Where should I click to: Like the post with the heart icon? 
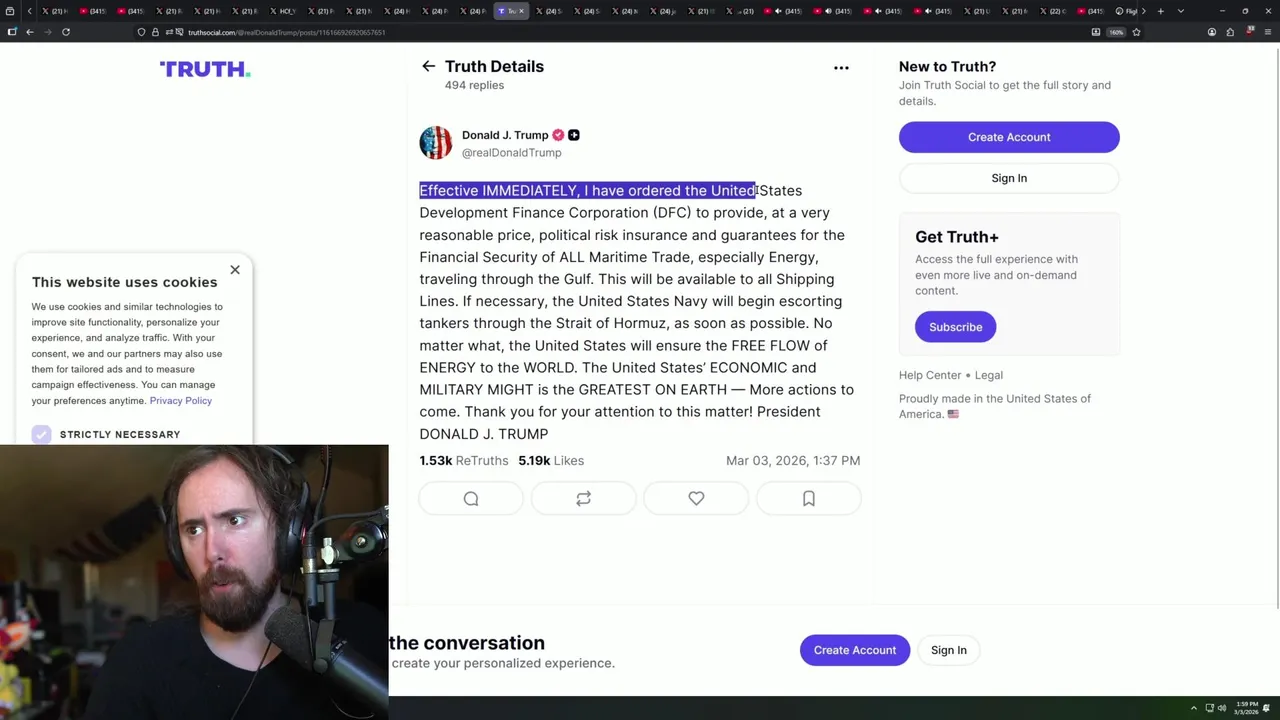click(696, 498)
